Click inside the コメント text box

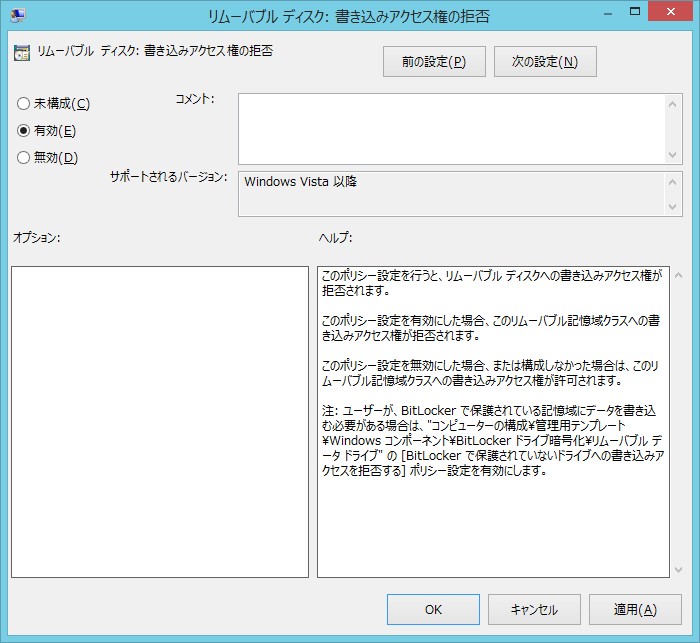pyautogui.click(x=451, y=129)
